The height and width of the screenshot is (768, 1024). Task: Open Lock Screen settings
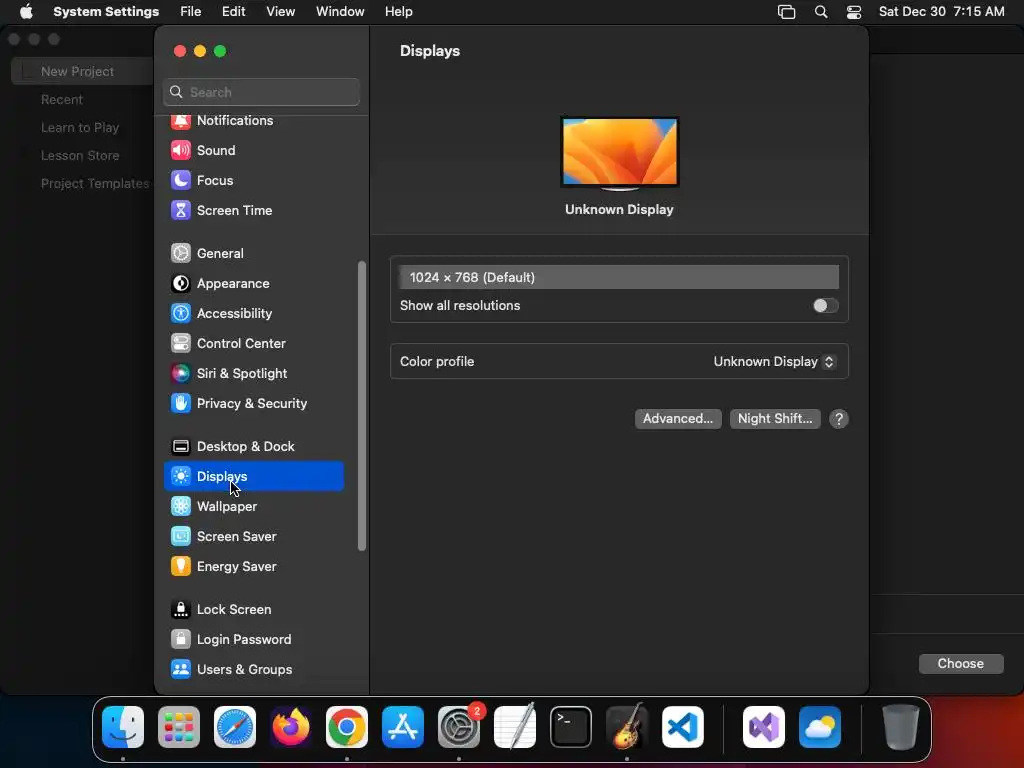click(x=253, y=610)
